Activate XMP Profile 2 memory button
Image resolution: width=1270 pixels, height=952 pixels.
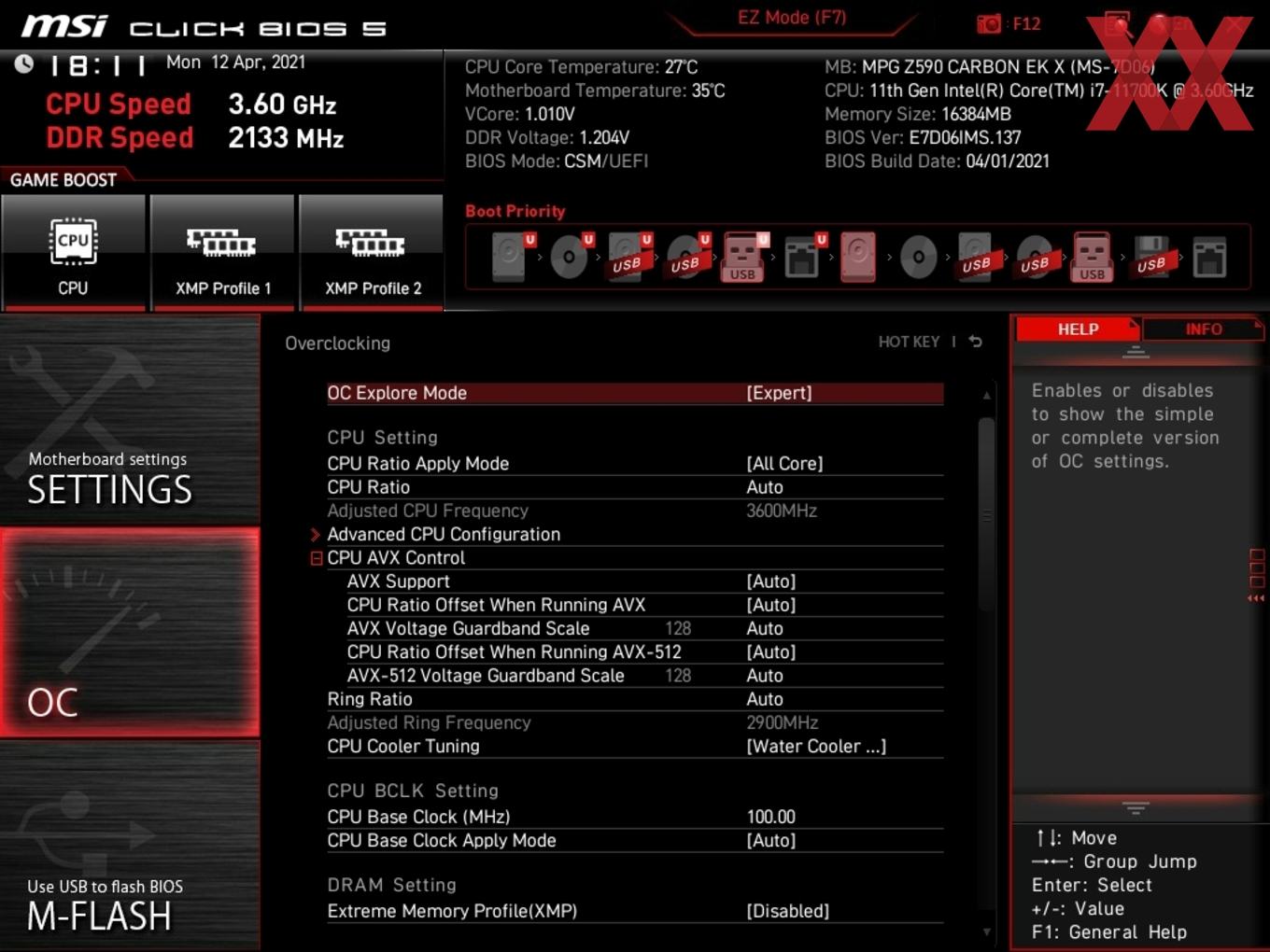click(372, 252)
